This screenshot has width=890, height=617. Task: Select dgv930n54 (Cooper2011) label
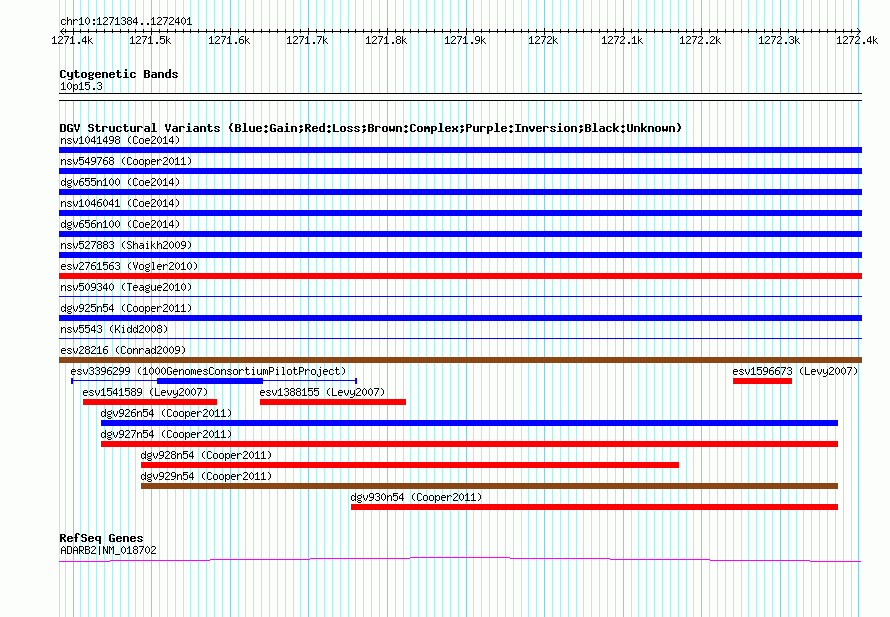(x=416, y=497)
